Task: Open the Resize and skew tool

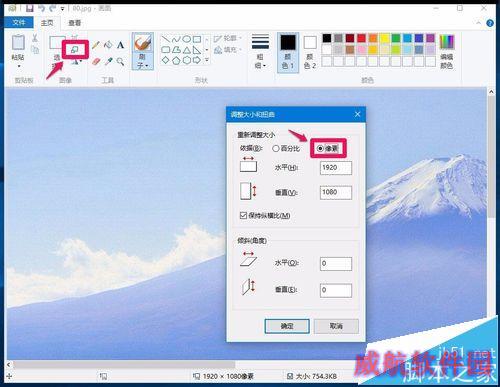Action: 75,50
